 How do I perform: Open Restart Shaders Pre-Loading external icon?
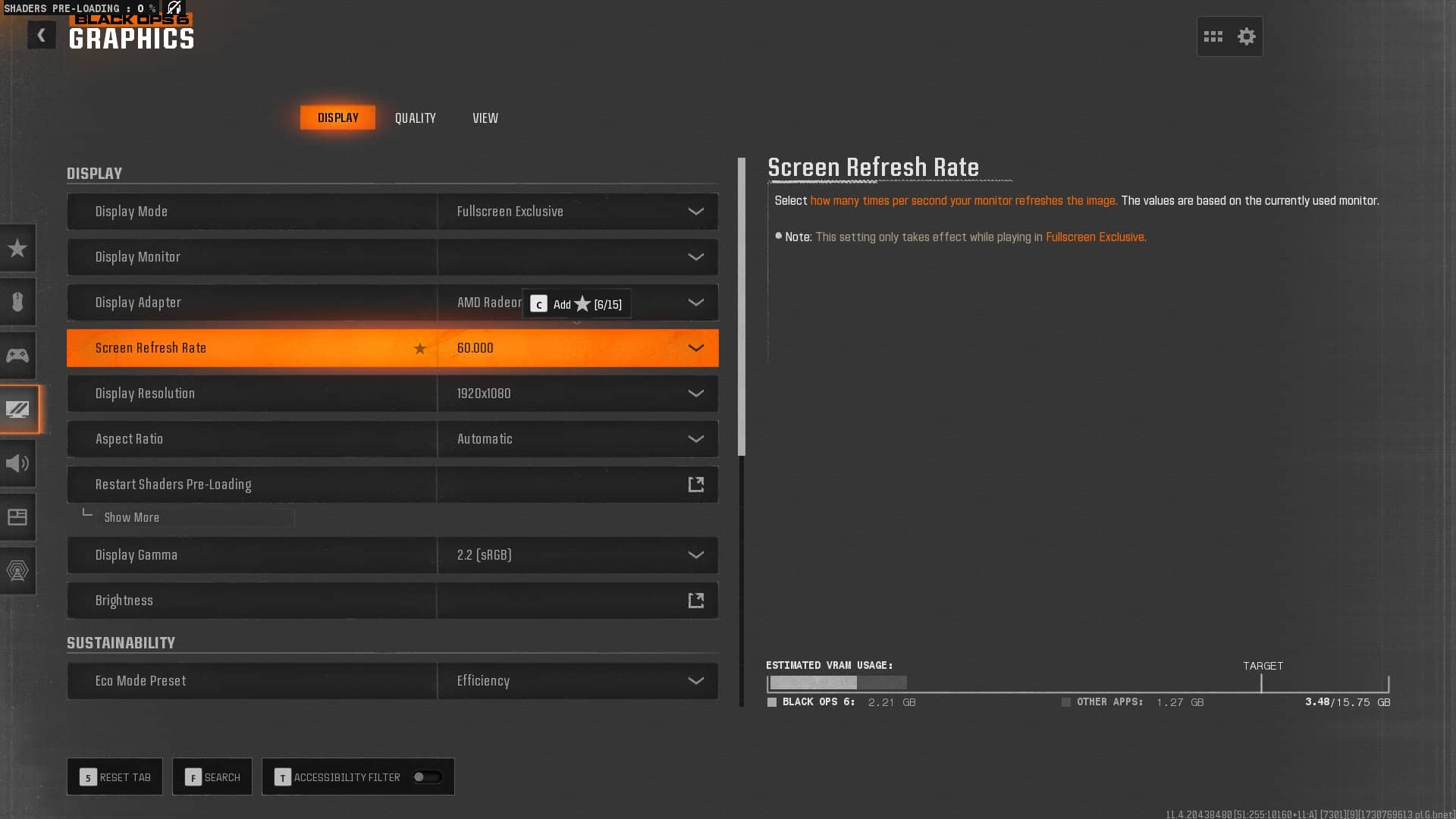coord(695,485)
